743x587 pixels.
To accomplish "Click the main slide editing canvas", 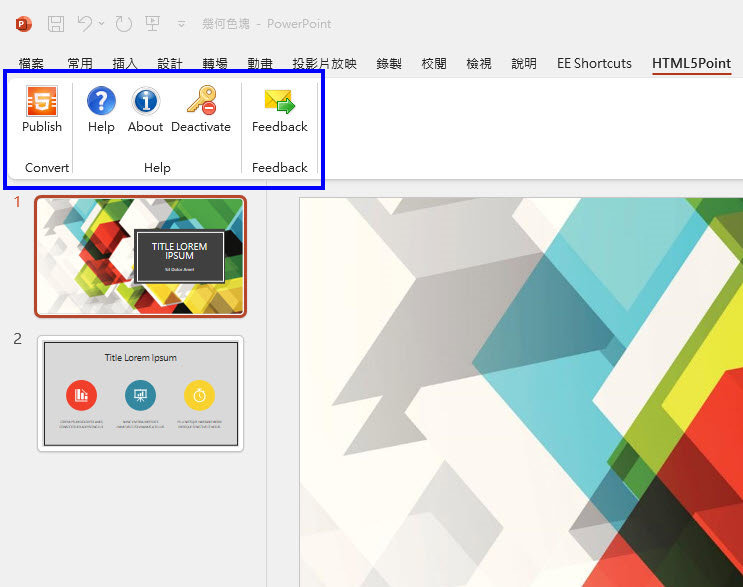I will coord(520,400).
